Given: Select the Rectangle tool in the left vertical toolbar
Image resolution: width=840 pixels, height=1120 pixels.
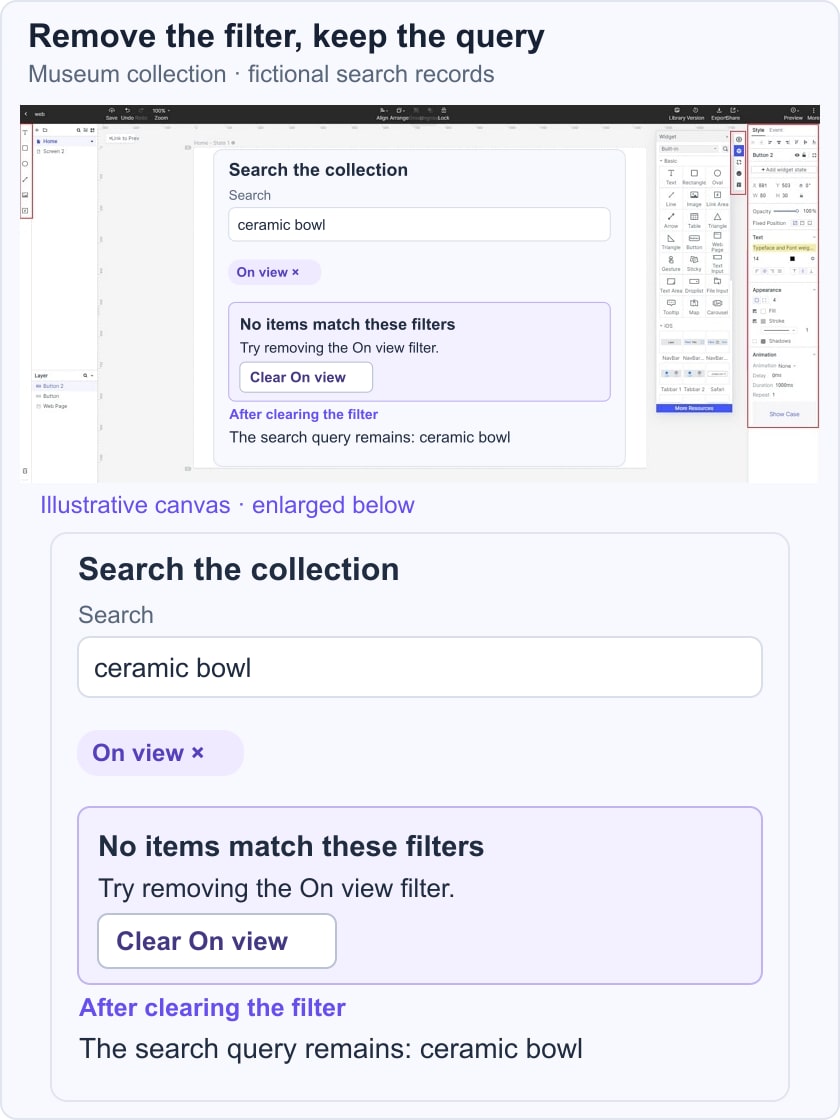Looking at the screenshot, I should (x=25, y=149).
